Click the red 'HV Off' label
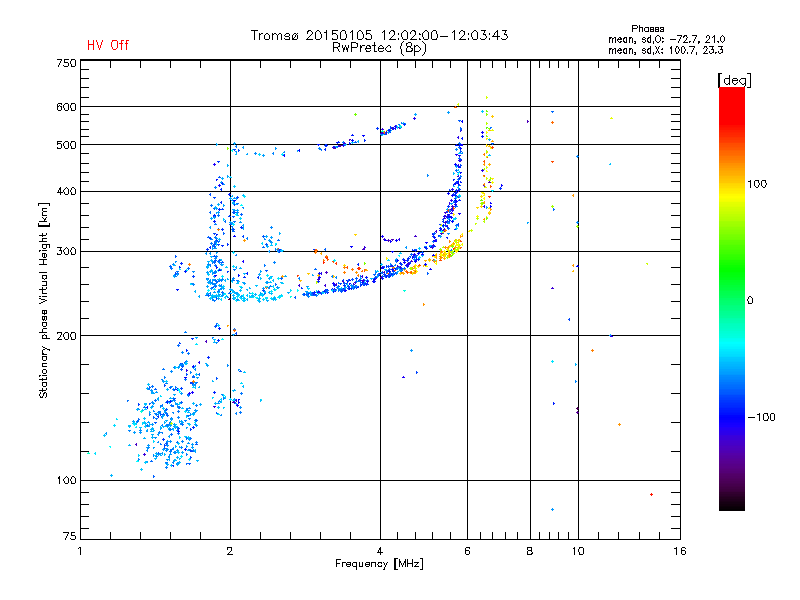 point(108,45)
